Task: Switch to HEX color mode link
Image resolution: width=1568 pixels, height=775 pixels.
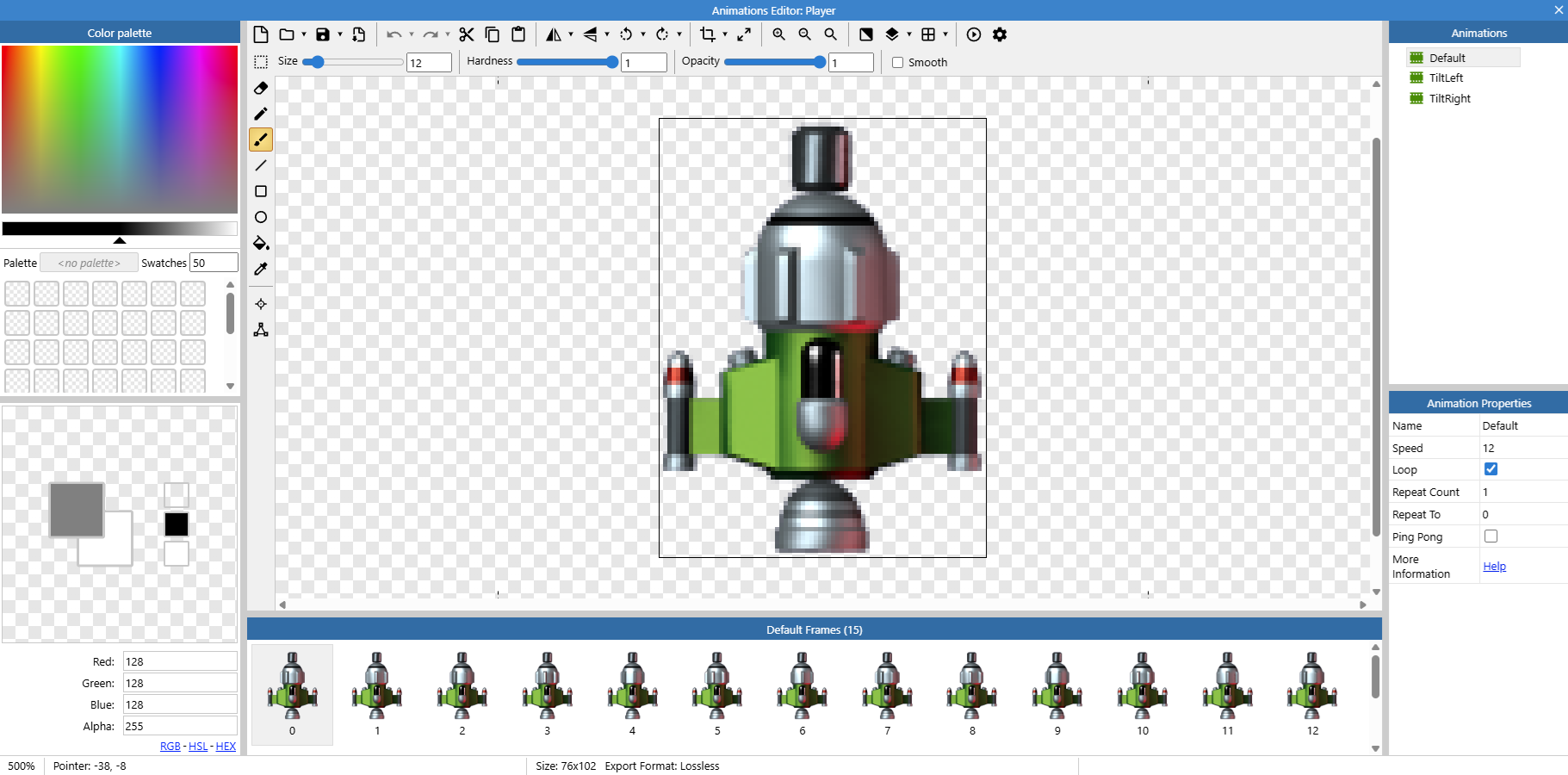Action: [x=226, y=747]
